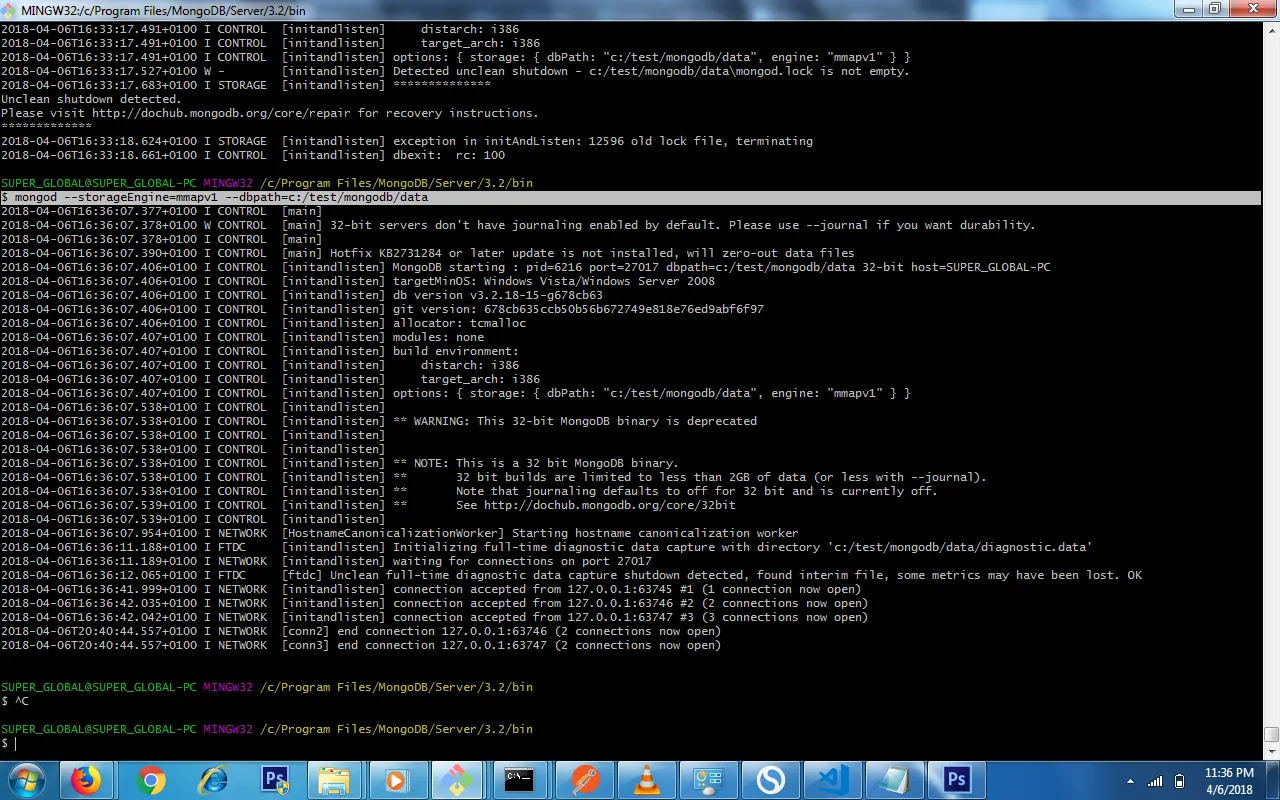This screenshot has height=800, width=1280.
Task: Click 'Unclean shutdown detected.' line
Action: pos(91,99)
